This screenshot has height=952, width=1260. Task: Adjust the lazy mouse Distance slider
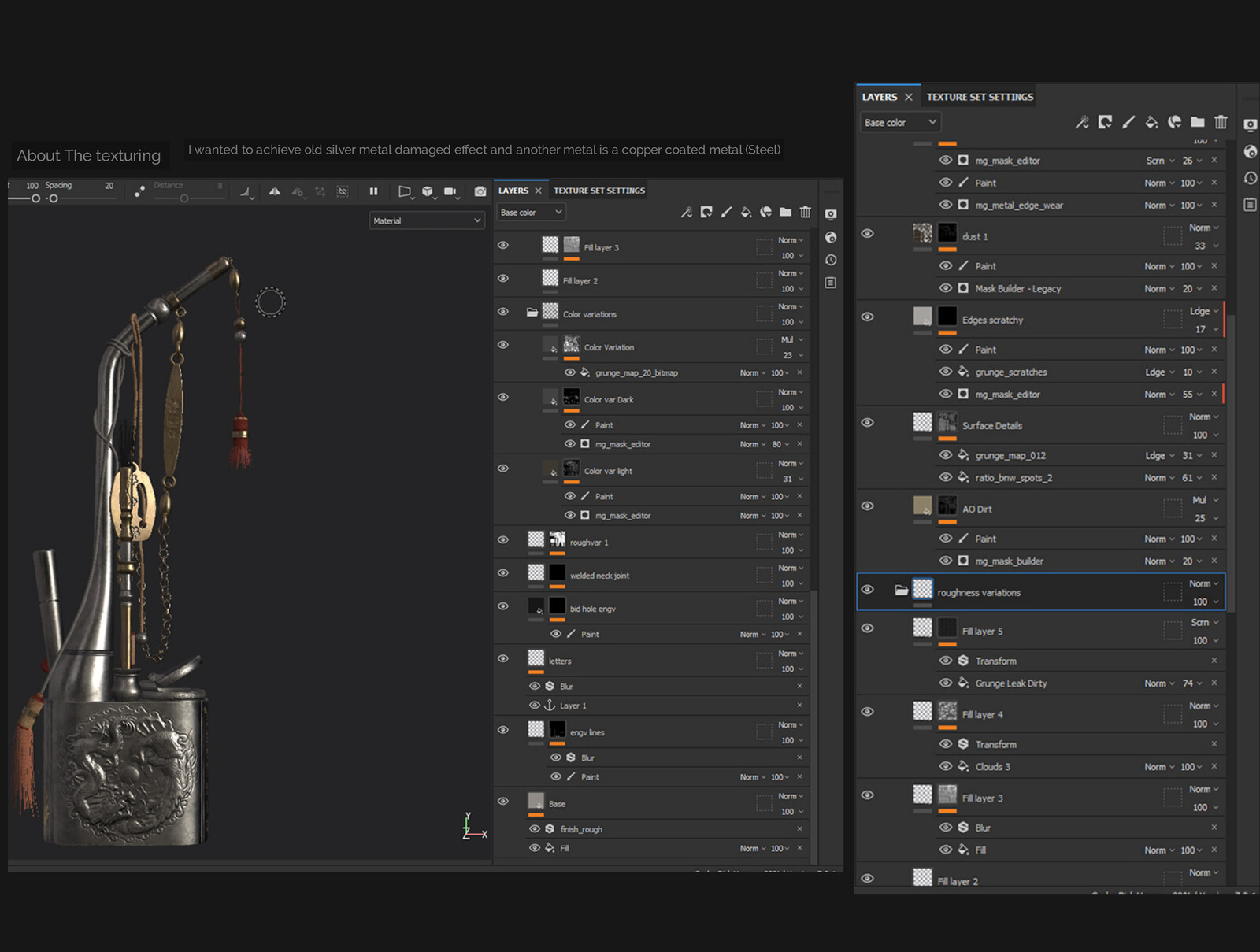coord(183,198)
